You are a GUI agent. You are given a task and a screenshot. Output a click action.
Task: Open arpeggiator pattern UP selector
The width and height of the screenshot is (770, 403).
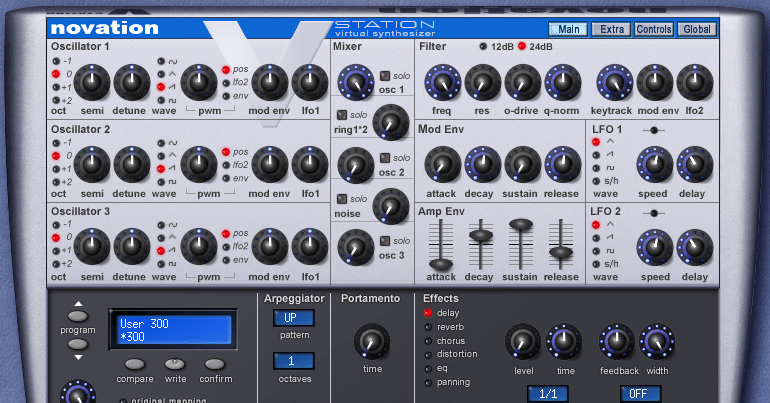pyautogui.click(x=294, y=318)
